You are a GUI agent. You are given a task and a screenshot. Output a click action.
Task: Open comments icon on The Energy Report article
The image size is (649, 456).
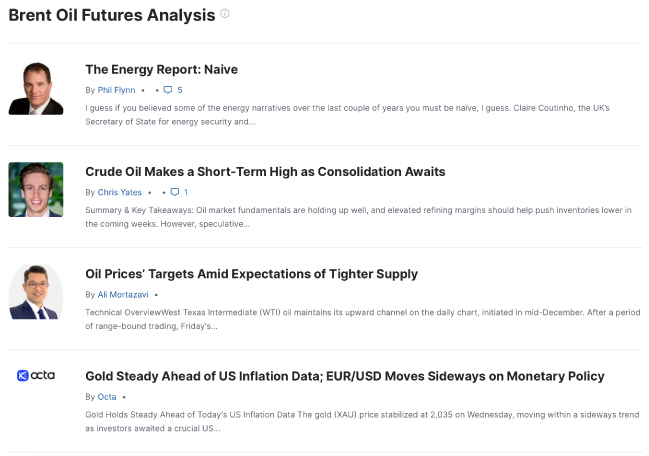click(168, 90)
